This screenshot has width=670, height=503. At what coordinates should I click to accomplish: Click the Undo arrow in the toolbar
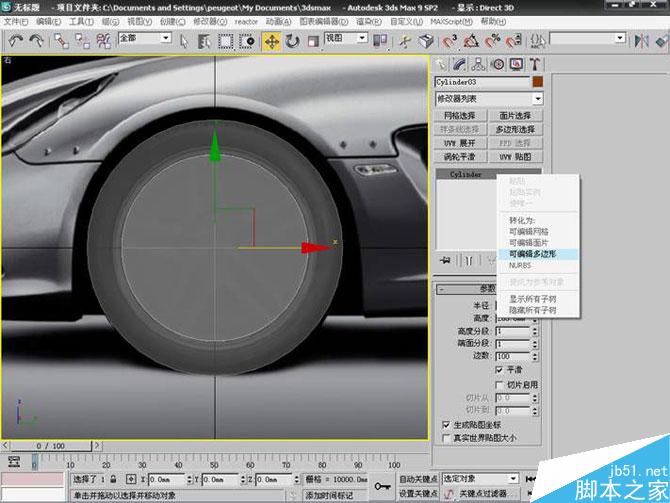[x=16, y=40]
